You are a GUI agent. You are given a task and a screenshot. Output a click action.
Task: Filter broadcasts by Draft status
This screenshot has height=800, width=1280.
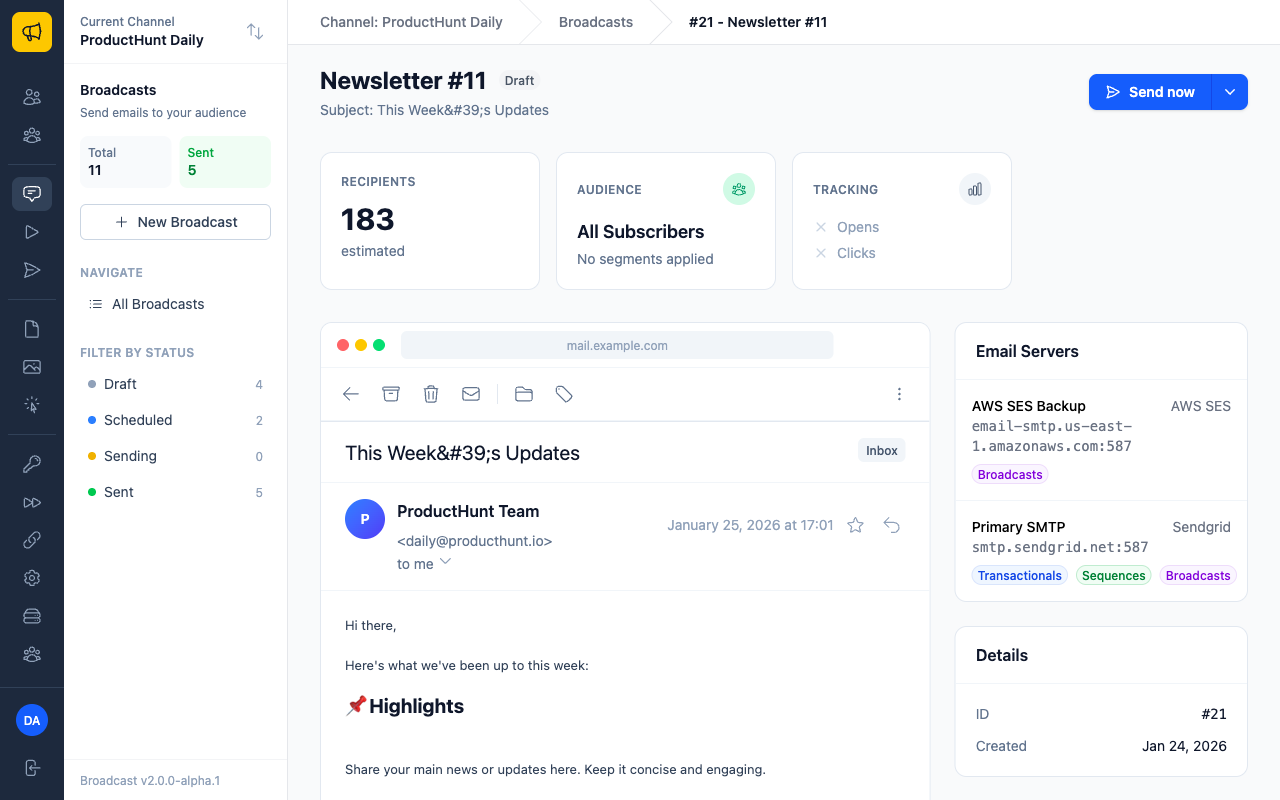click(175, 384)
